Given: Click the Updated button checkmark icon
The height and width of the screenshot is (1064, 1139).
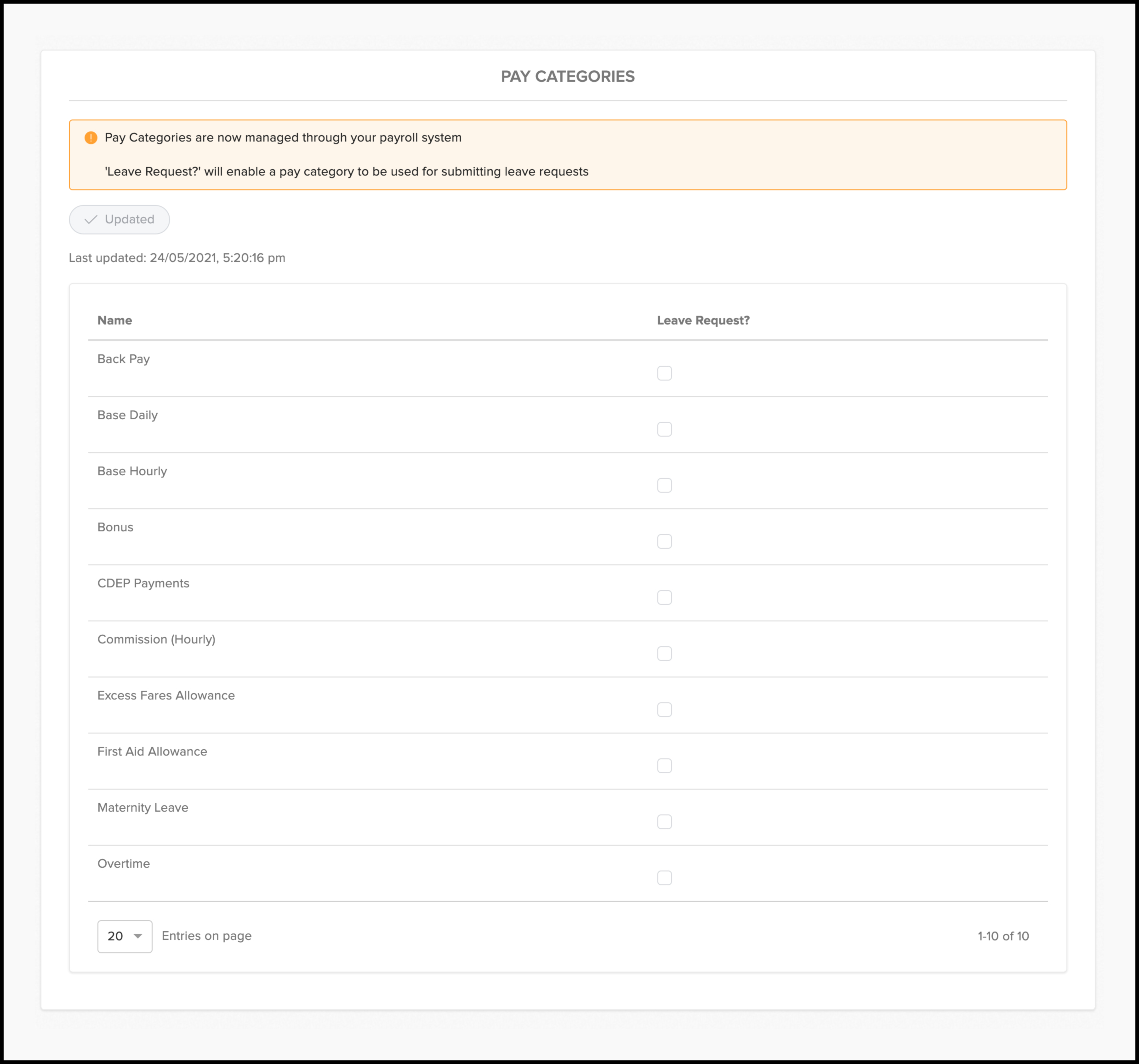Looking at the screenshot, I should pyautogui.click(x=91, y=219).
